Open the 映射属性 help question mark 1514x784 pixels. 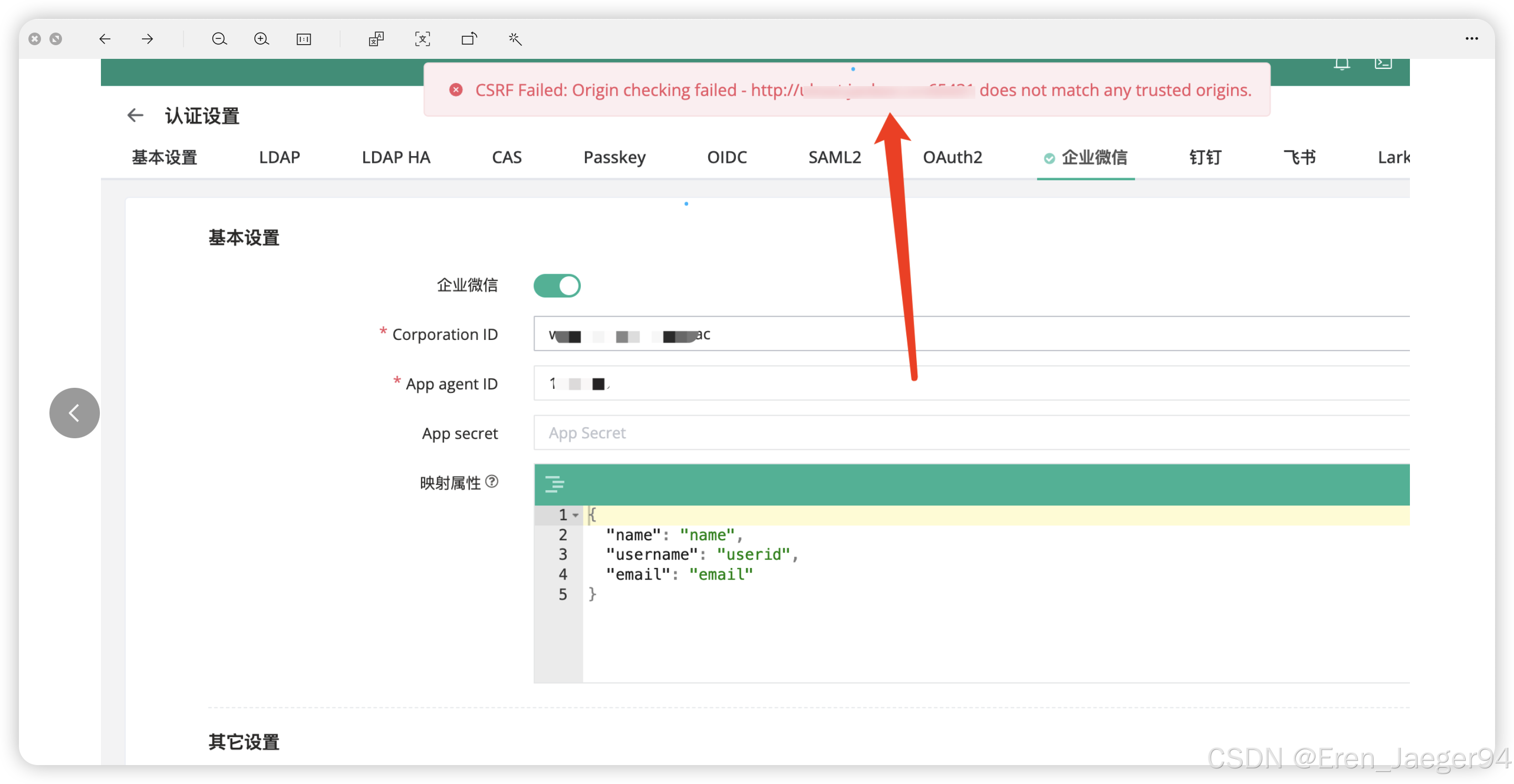[x=492, y=482]
